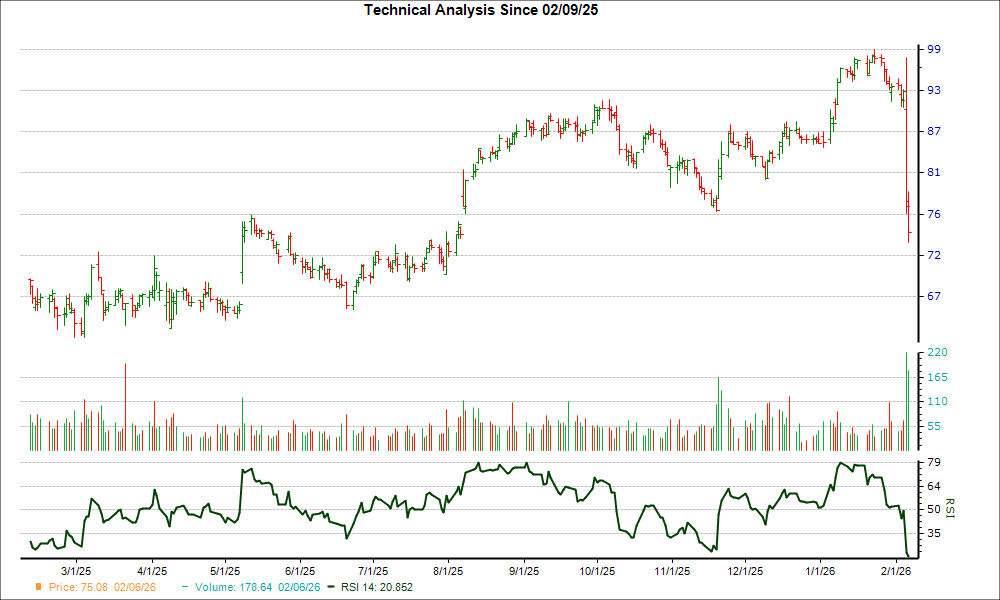1000x600 pixels.
Task: Open the 2/1/26 date axis label
Action: pos(895,571)
